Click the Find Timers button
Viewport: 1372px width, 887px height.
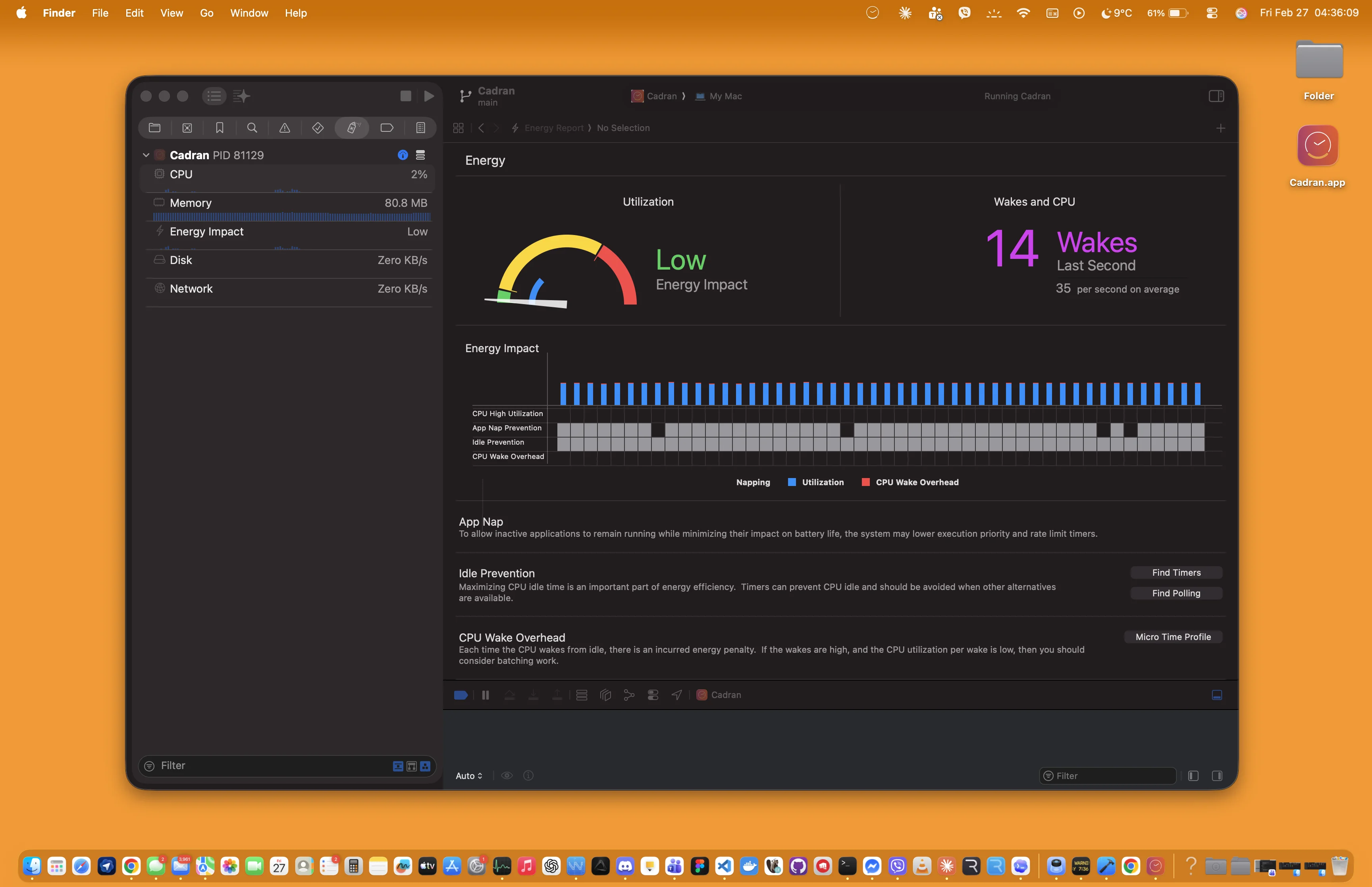pos(1175,573)
